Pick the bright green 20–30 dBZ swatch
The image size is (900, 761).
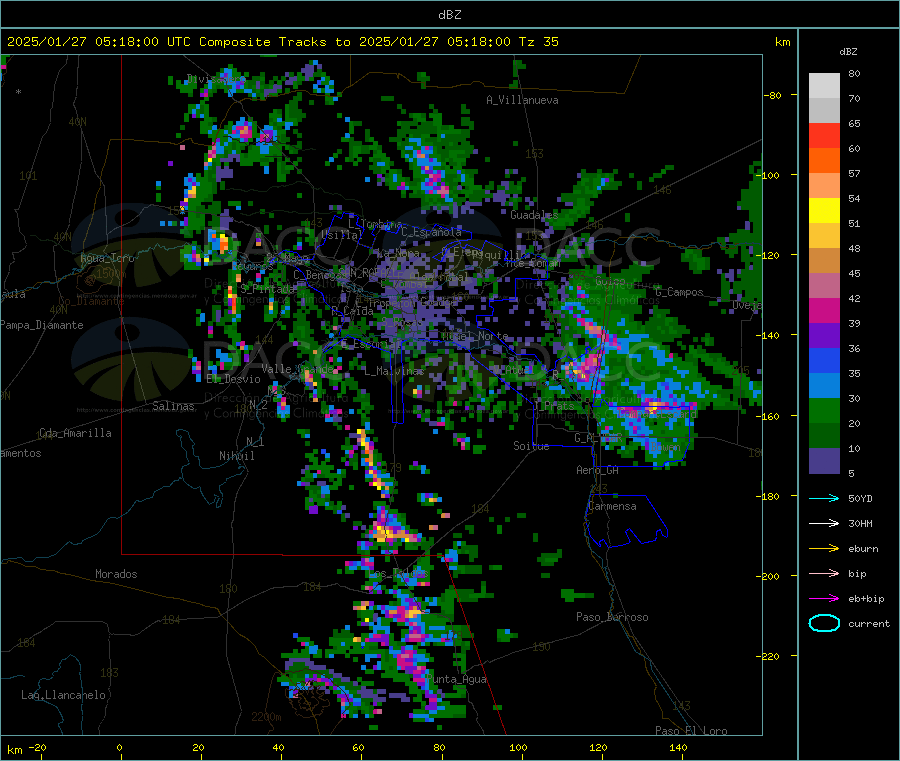coord(824,410)
